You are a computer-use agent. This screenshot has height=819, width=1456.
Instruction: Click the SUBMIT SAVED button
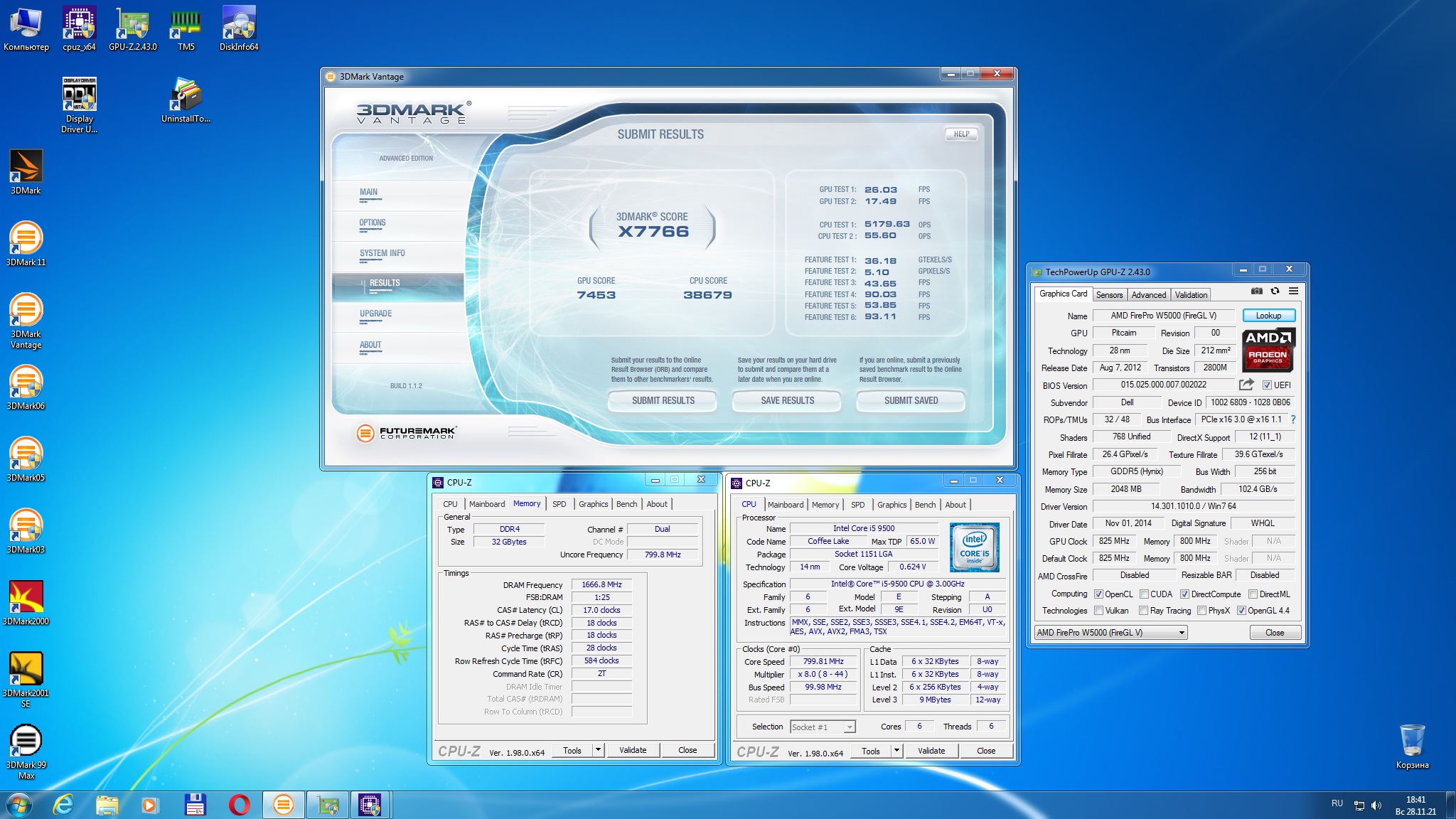[x=911, y=400]
